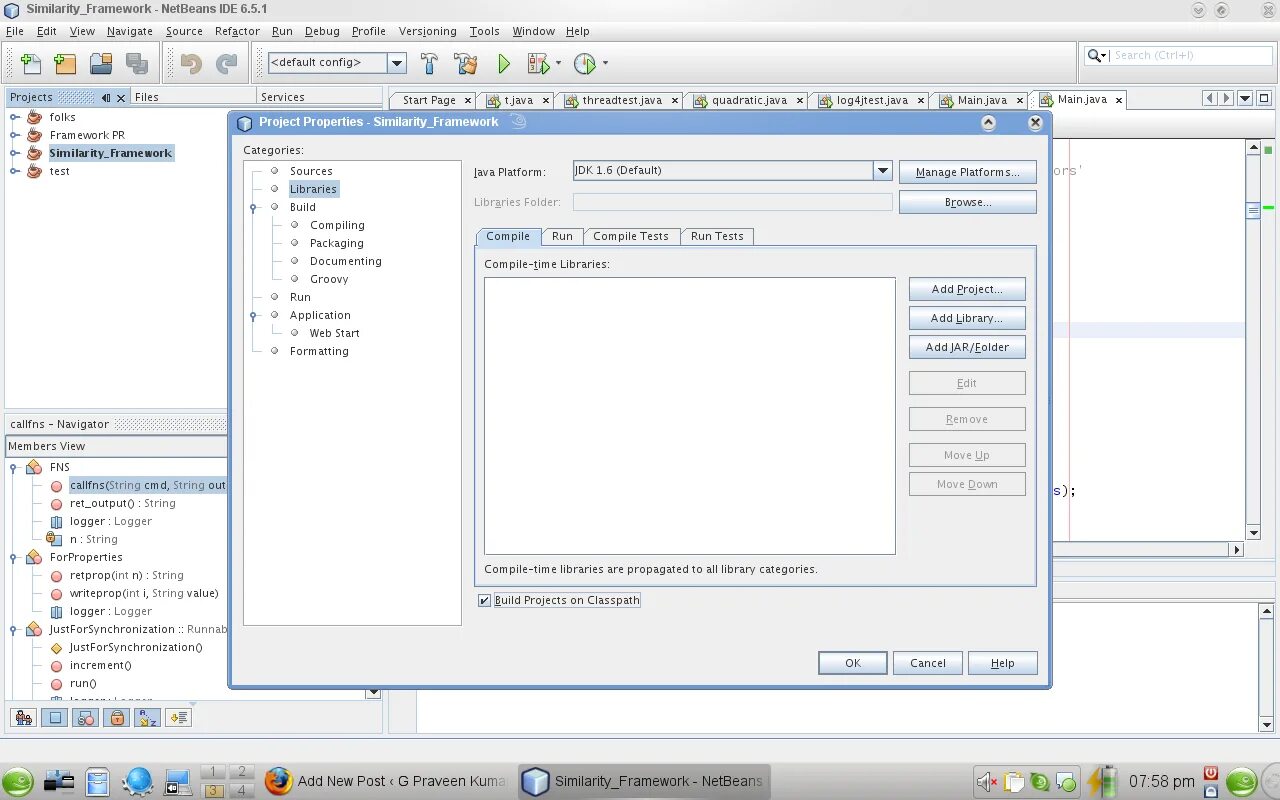
Task: Click the Debug Main Project icon
Action: [538, 63]
